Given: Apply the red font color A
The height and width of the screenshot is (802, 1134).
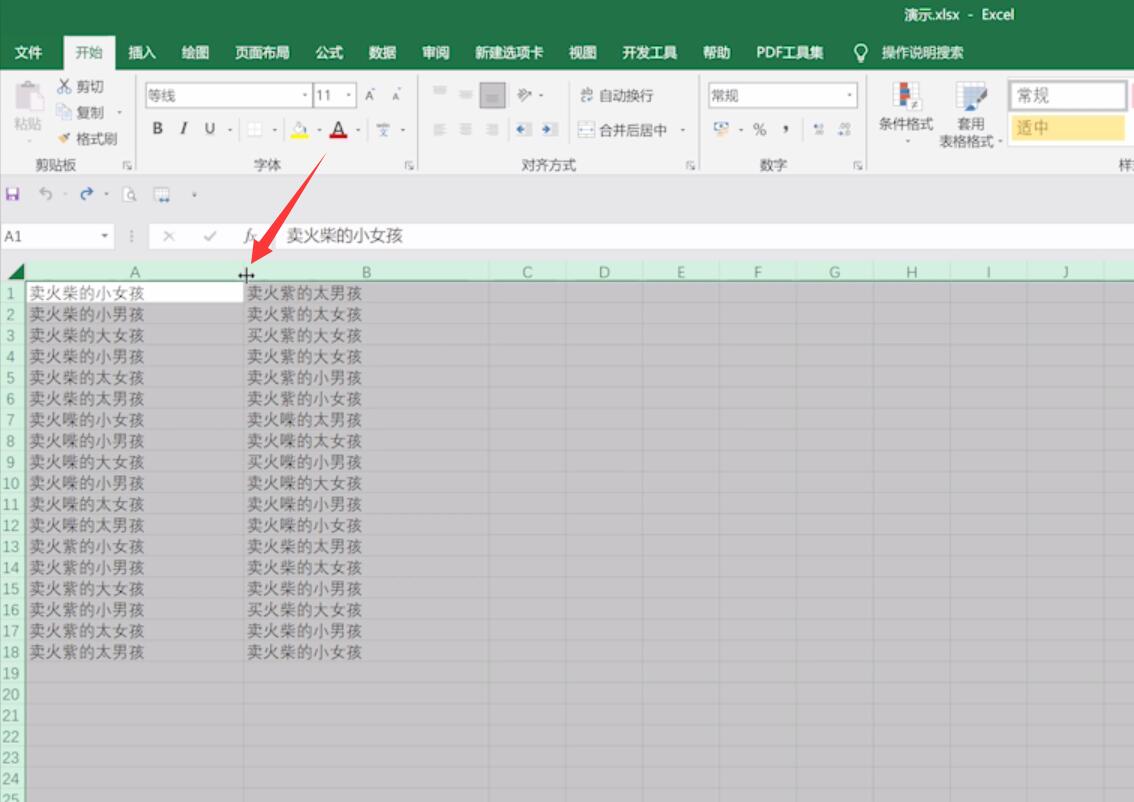Looking at the screenshot, I should click(x=338, y=129).
